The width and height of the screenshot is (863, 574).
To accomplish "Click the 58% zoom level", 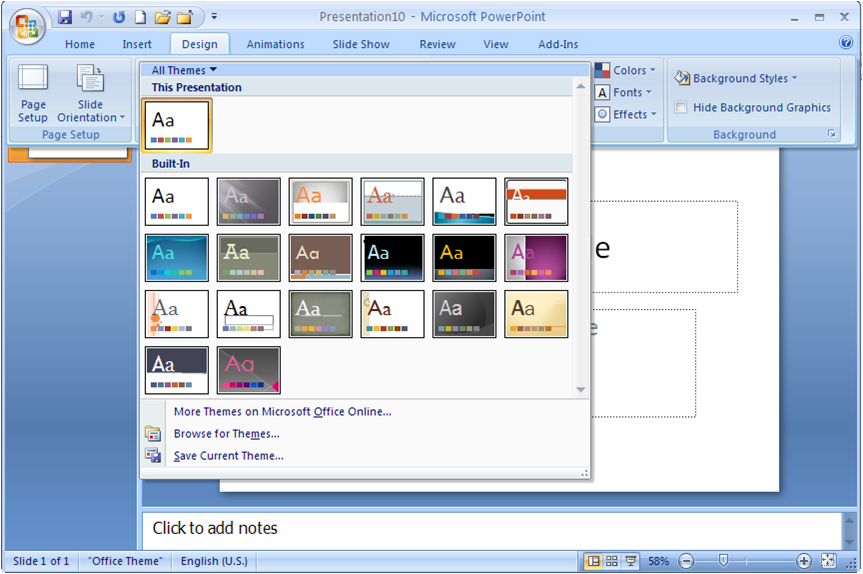I will click(x=658, y=561).
